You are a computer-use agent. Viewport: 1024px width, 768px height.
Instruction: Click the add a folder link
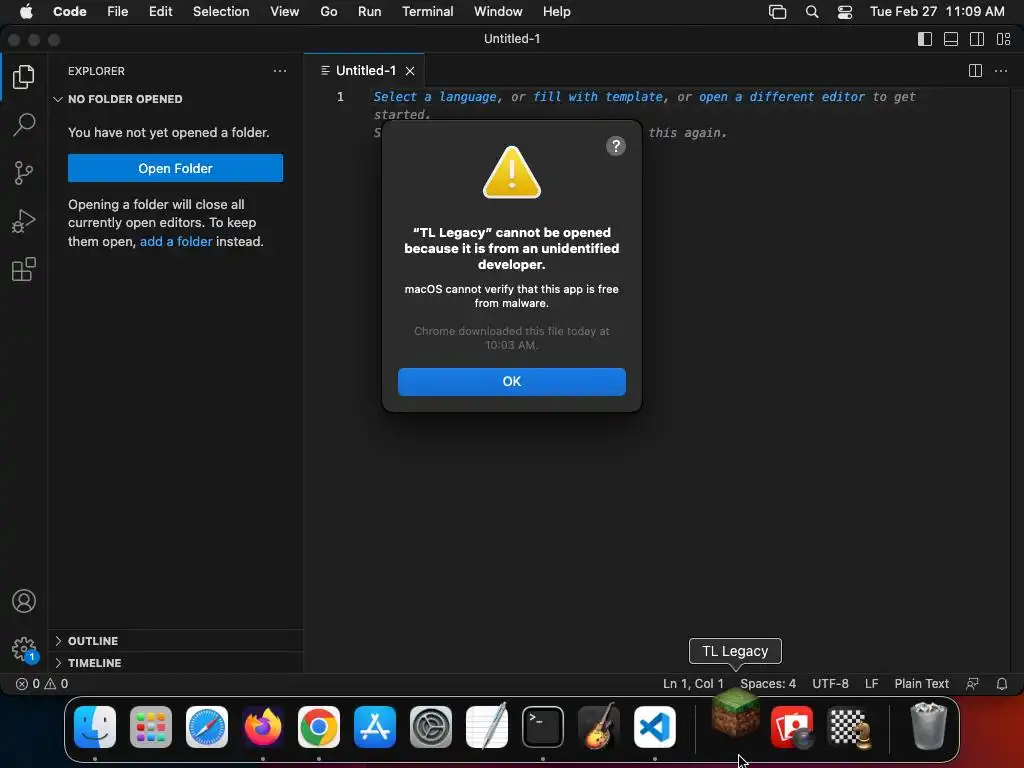[176, 241]
